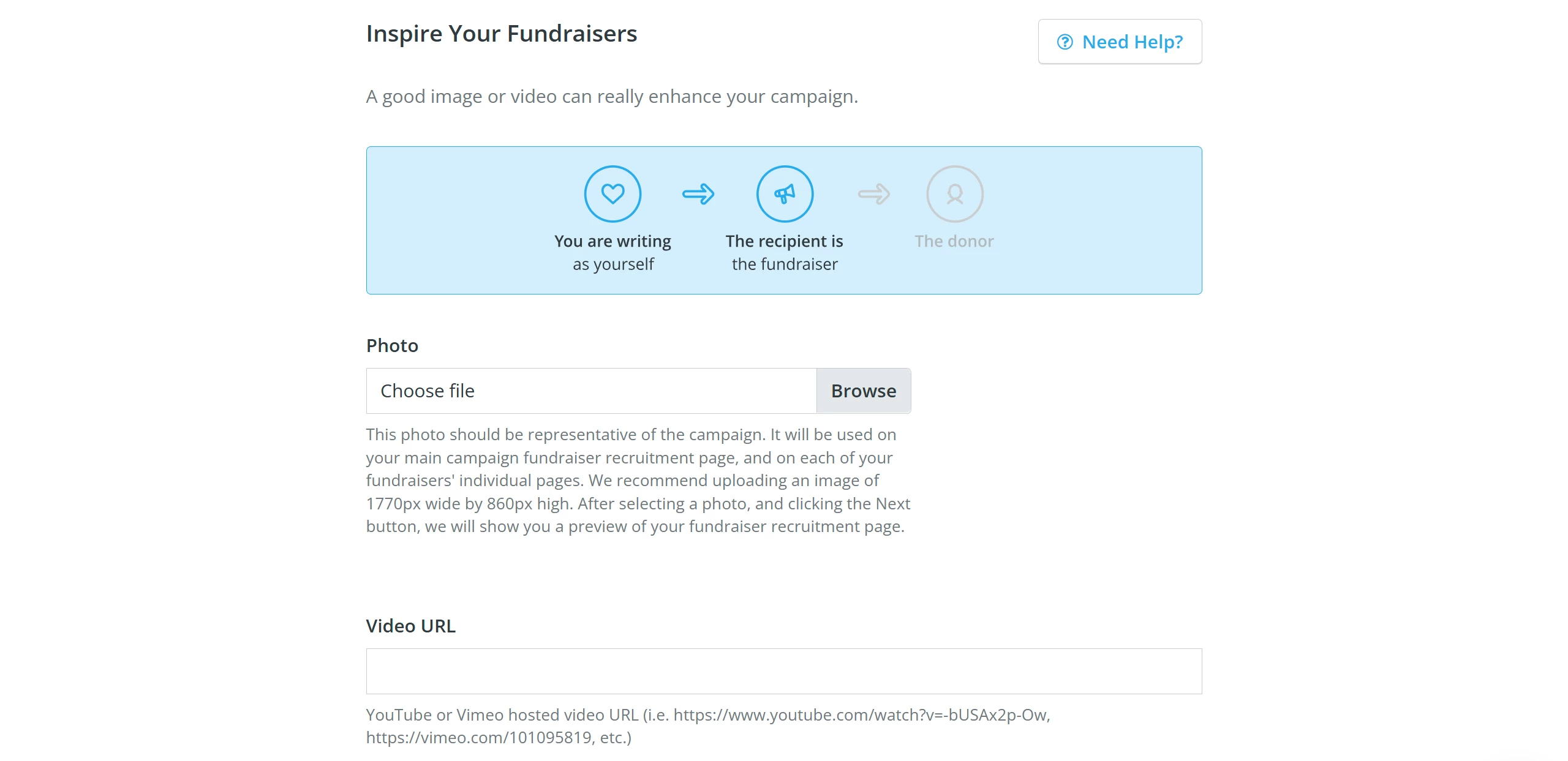The height and width of the screenshot is (761, 1568).
Task: Click the blue arrow between heart and megaphone
Action: click(x=698, y=193)
